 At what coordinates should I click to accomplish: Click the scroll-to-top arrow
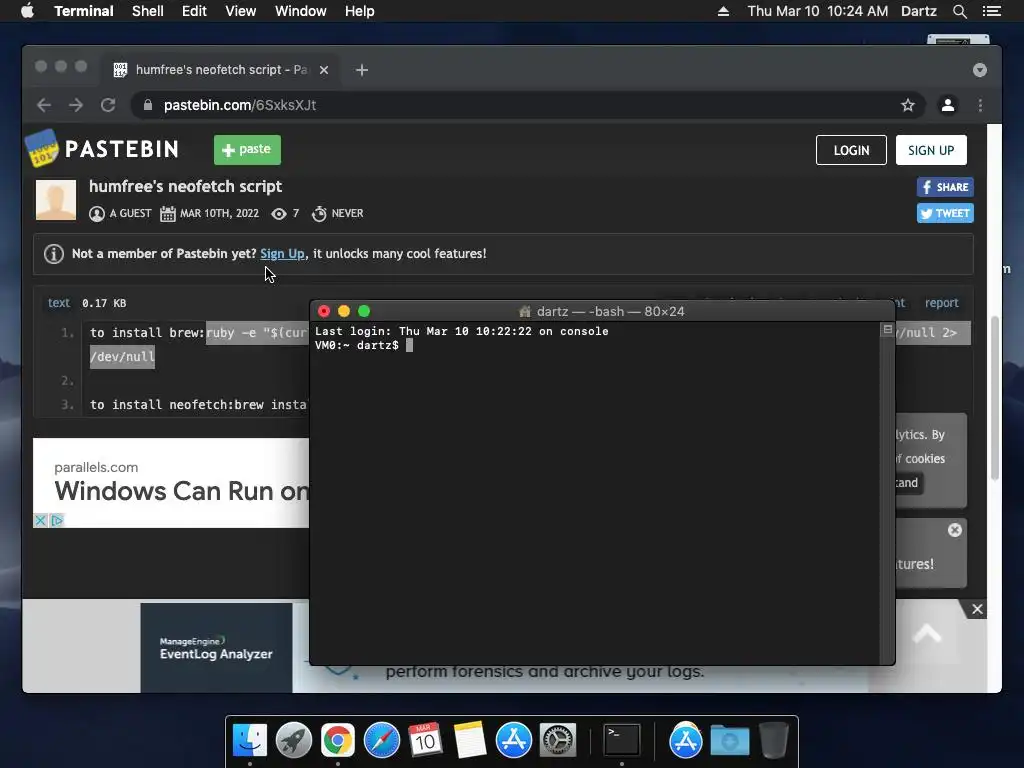927,633
